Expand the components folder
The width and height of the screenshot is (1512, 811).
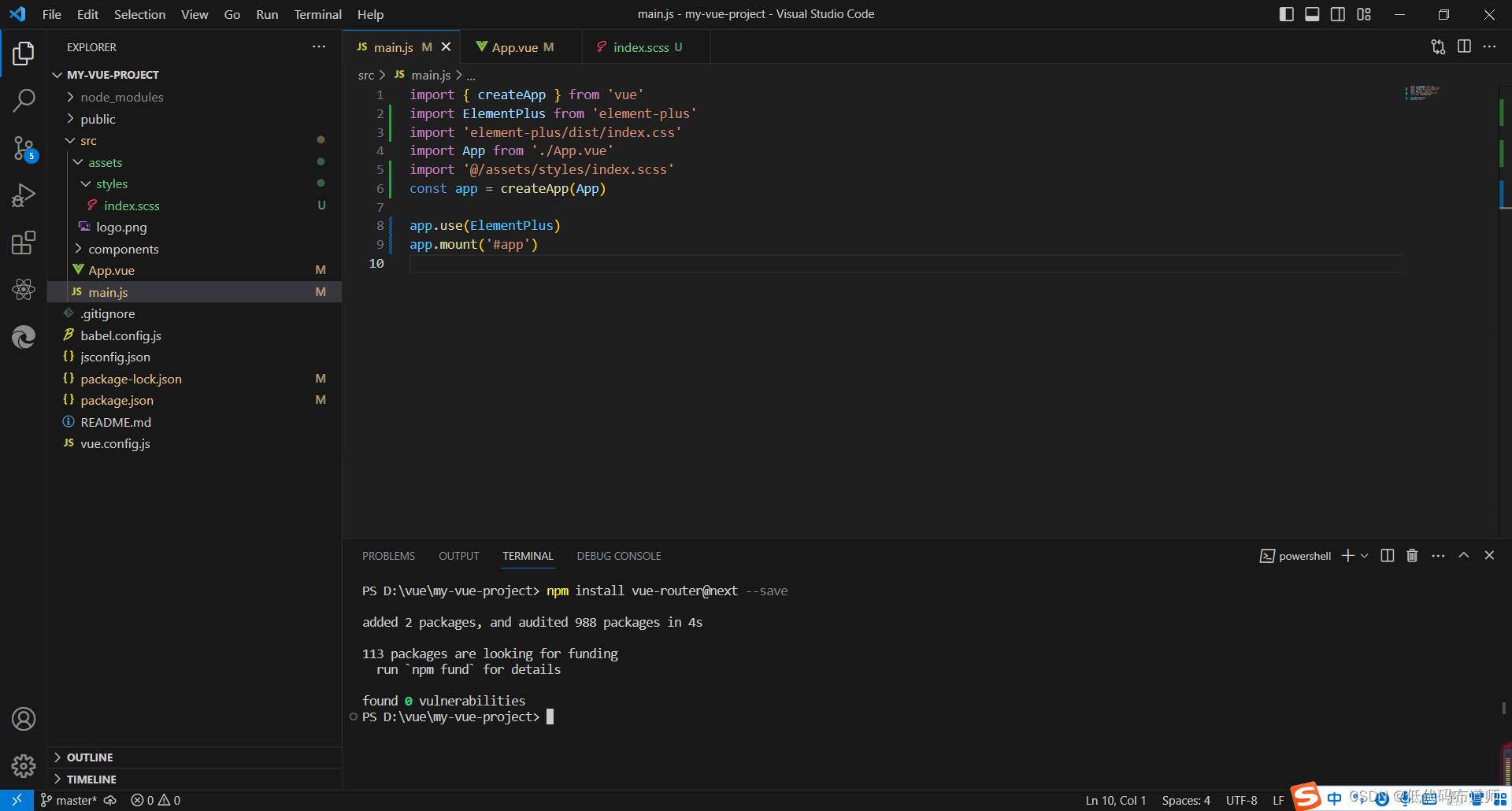click(195, 249)
